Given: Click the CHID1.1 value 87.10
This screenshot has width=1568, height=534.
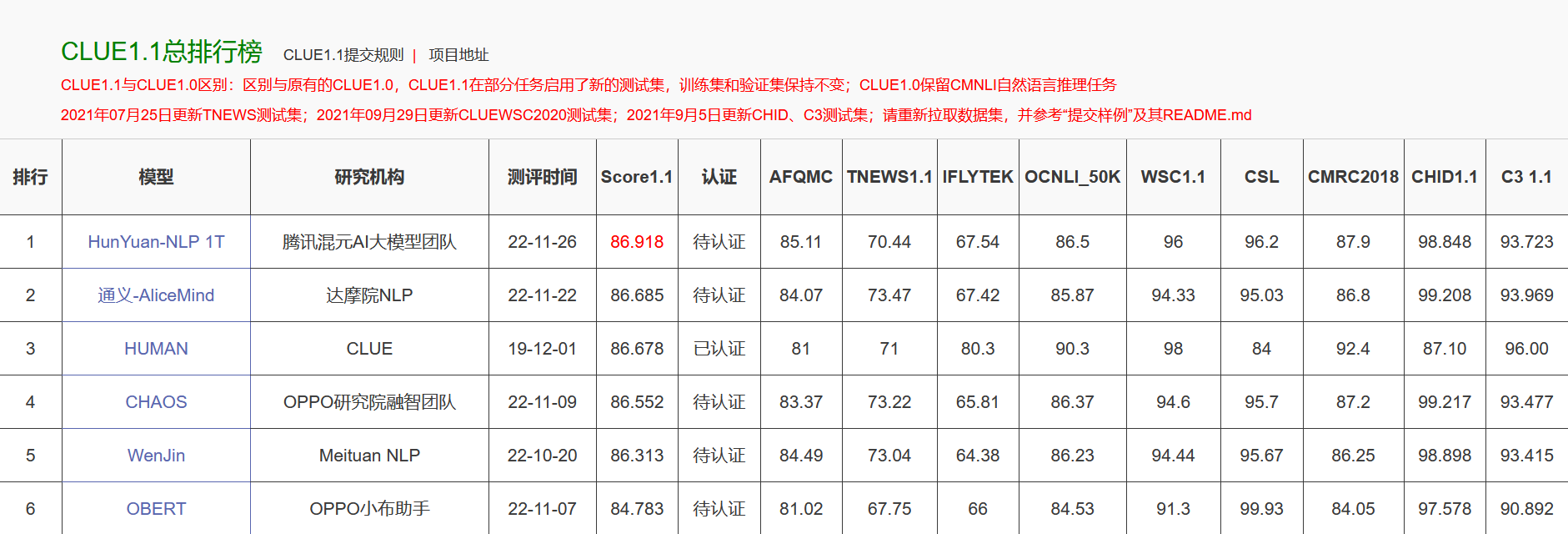Looking at the screenshot, I should (1445, 349).
